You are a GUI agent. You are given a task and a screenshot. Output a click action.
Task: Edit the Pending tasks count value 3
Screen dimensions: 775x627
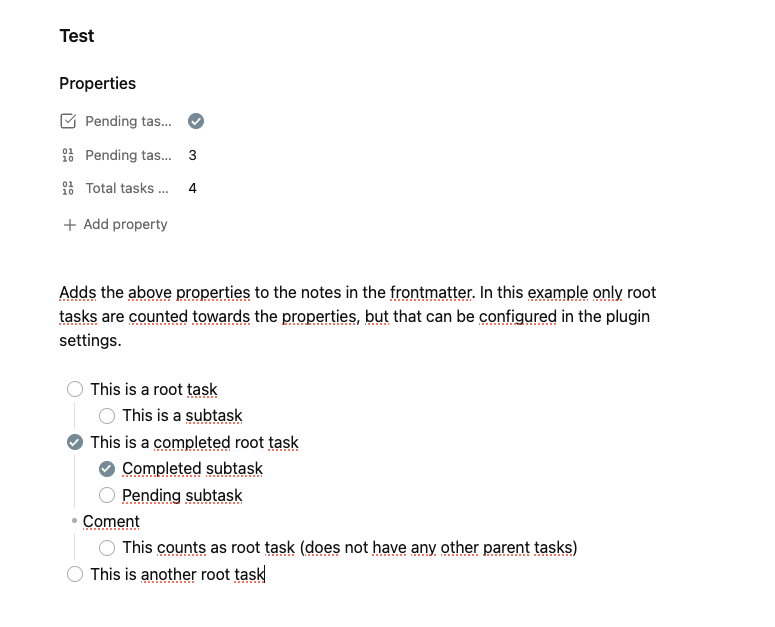pyautogui.click(x=192, y=155)
